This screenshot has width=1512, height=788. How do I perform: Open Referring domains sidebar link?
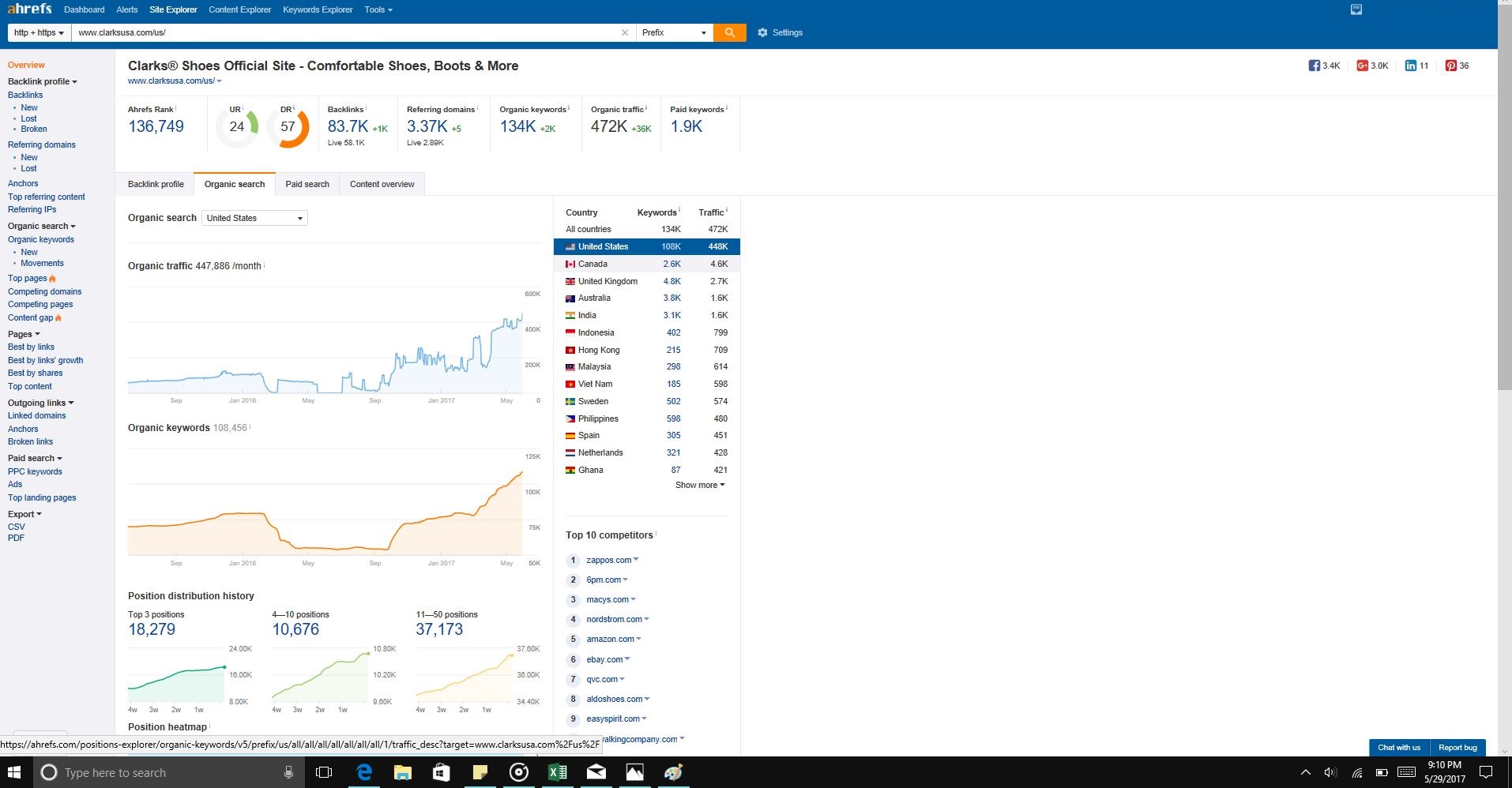[42, 144]
